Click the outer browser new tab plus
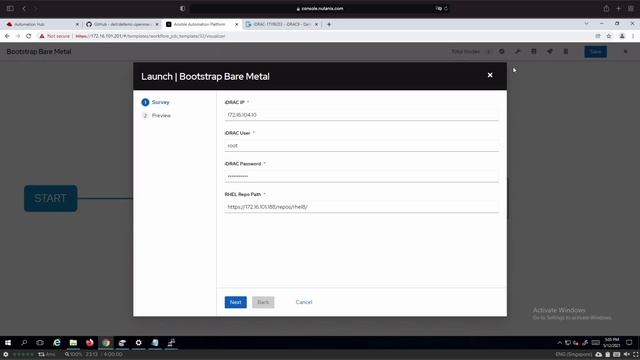Image resolution: width=640 pixels, height=360 pixels. pyautogui.click(x=618, y=8)
